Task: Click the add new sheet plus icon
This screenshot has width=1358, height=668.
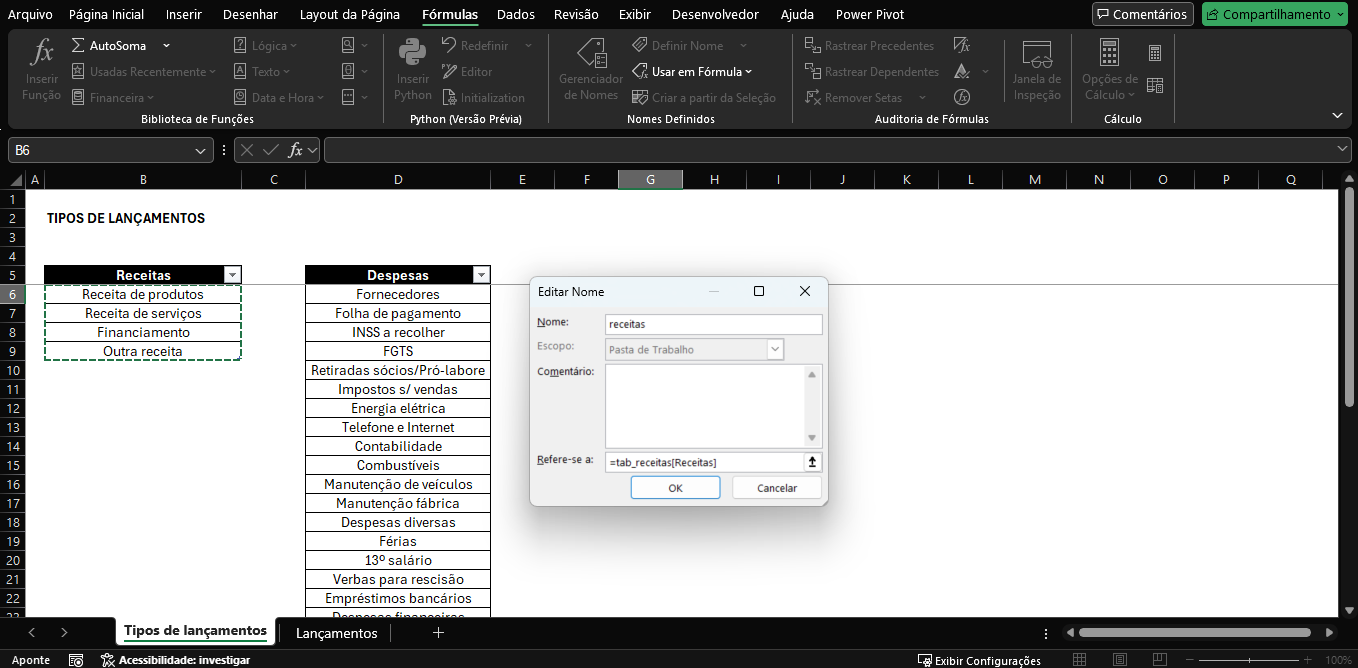Action: pos(438,632)
